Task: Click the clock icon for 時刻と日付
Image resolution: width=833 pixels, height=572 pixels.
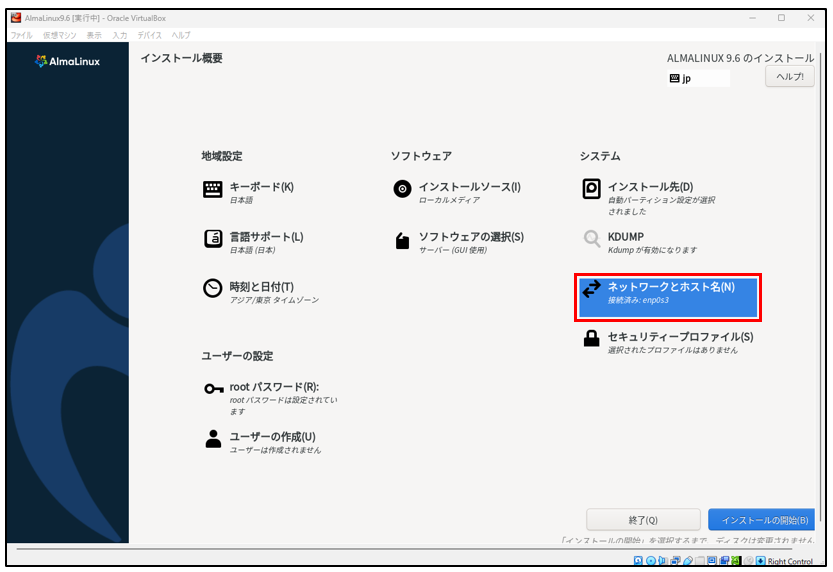Action: (x=213, y=290)
